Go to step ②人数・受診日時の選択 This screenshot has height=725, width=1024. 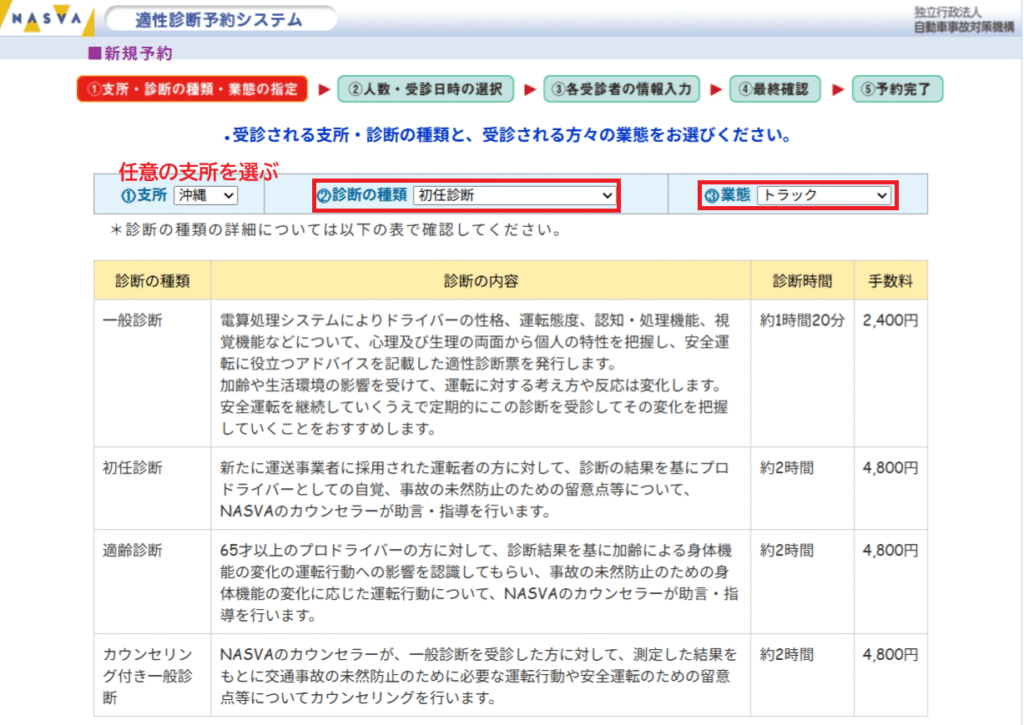coord(425,89)
